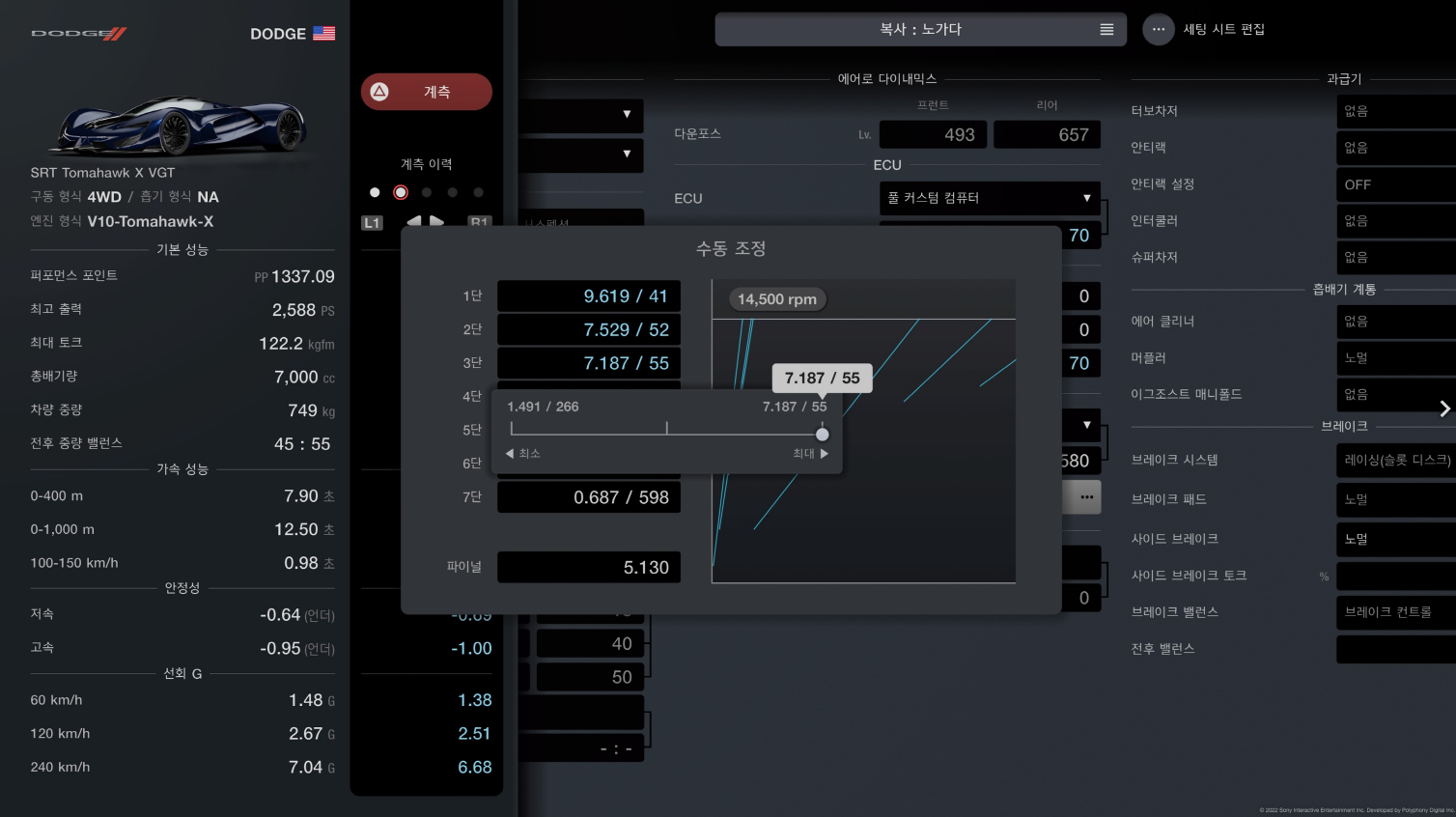
Task: Edit 전후 밸런스 brake field
Action: [1396, 649]
